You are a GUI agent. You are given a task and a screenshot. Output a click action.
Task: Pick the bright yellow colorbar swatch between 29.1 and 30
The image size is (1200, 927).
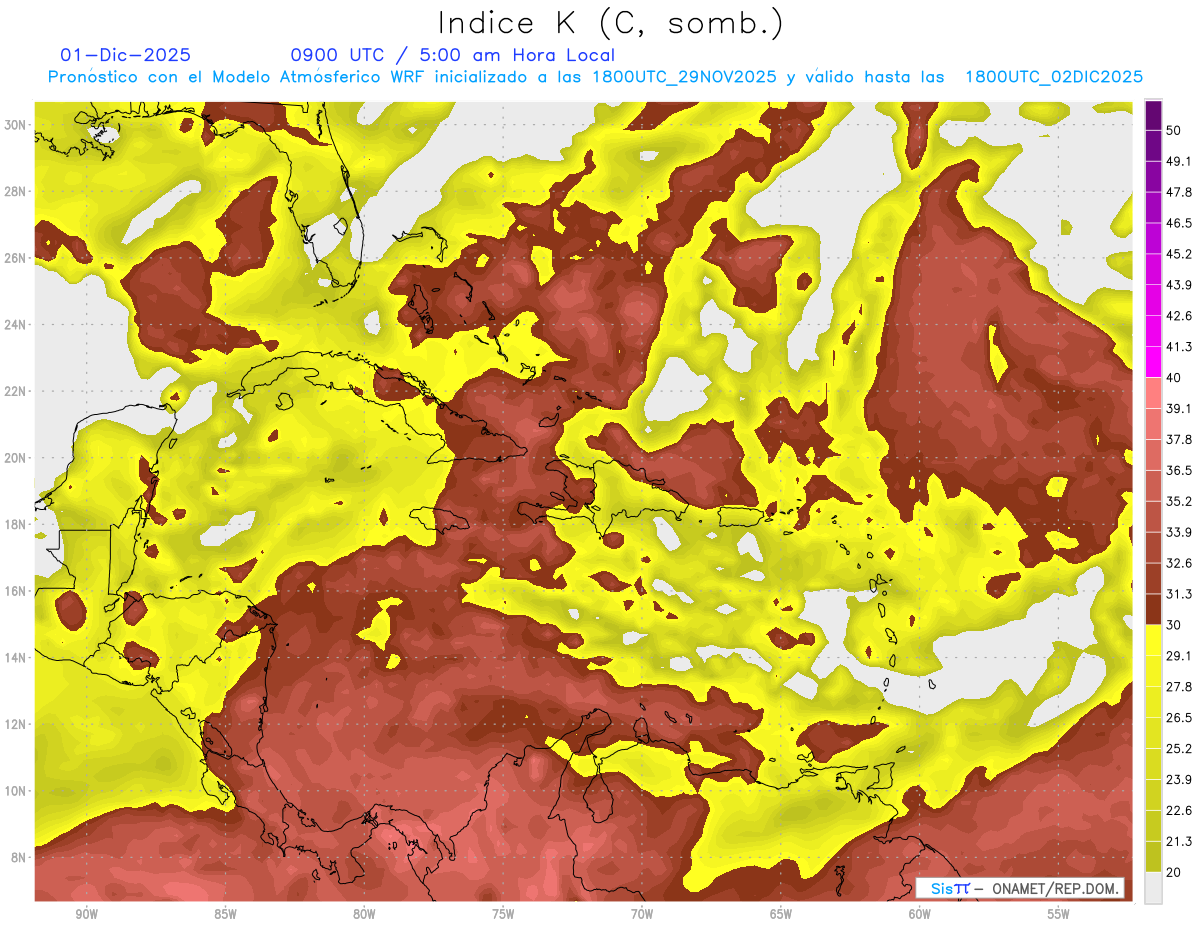click(x=1153, y=640)
